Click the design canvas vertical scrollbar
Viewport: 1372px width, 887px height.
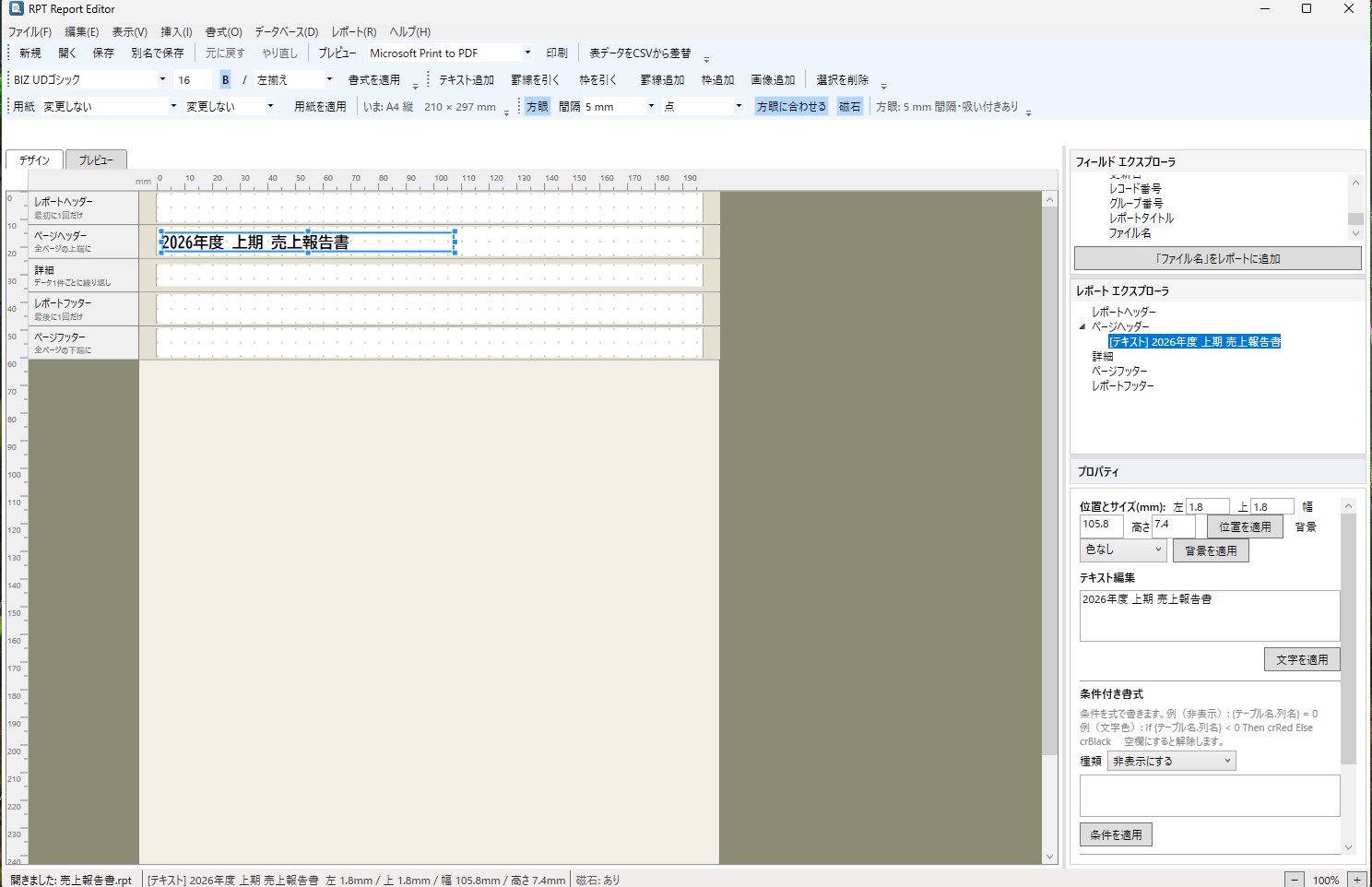point(1049,527)
